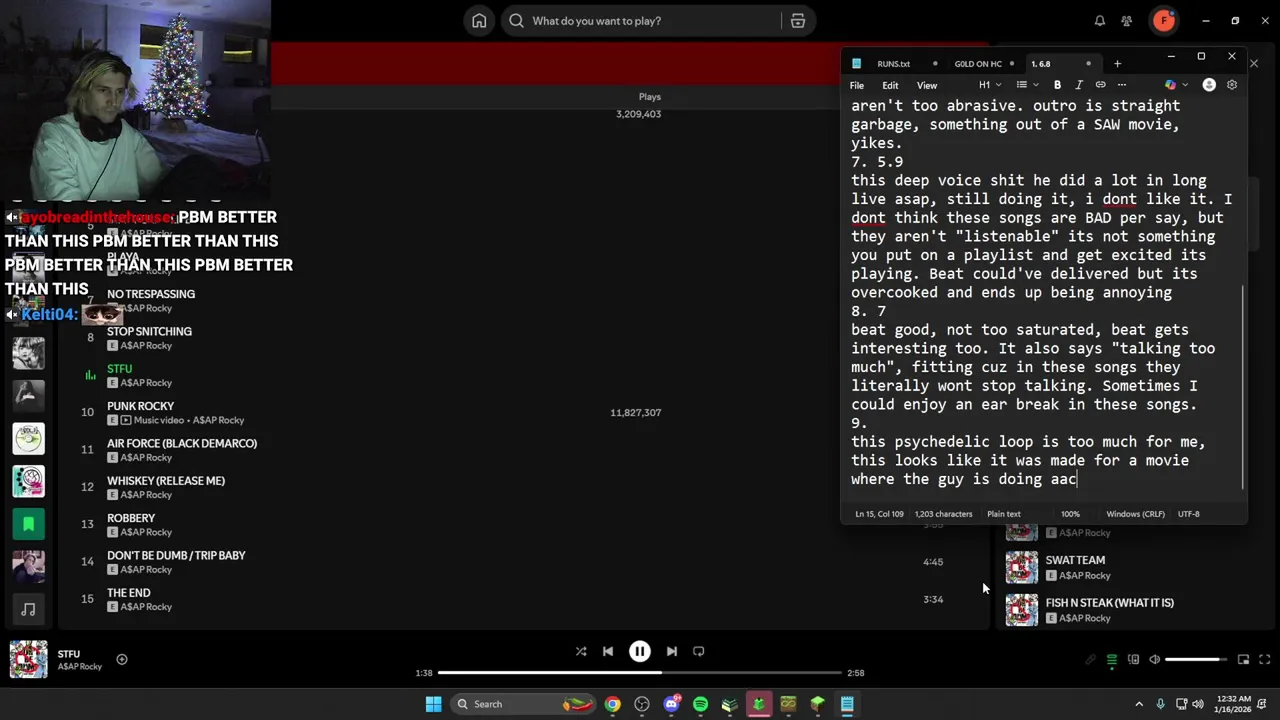Open more formatting options ellipsis

tap(1122, 85)
